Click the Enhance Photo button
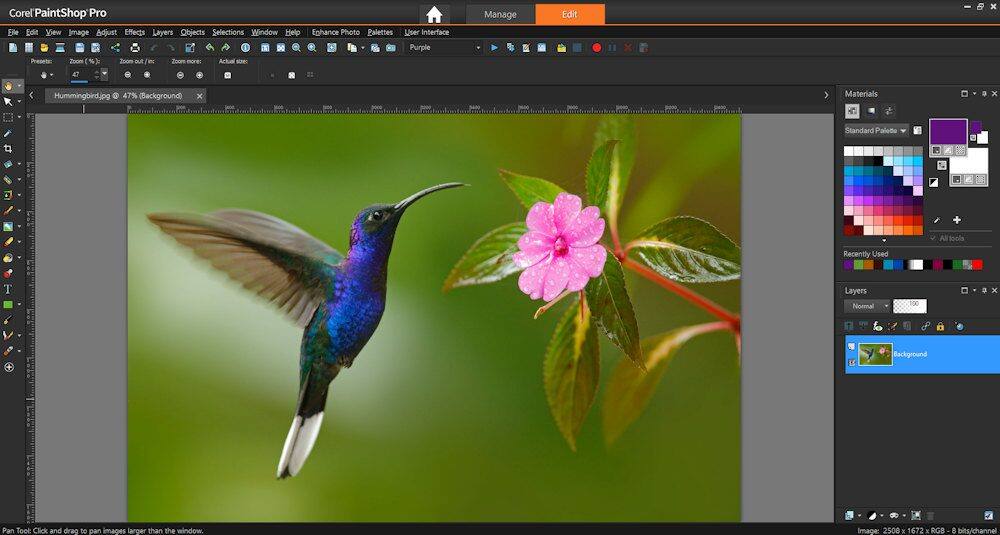 click(335, 32)
